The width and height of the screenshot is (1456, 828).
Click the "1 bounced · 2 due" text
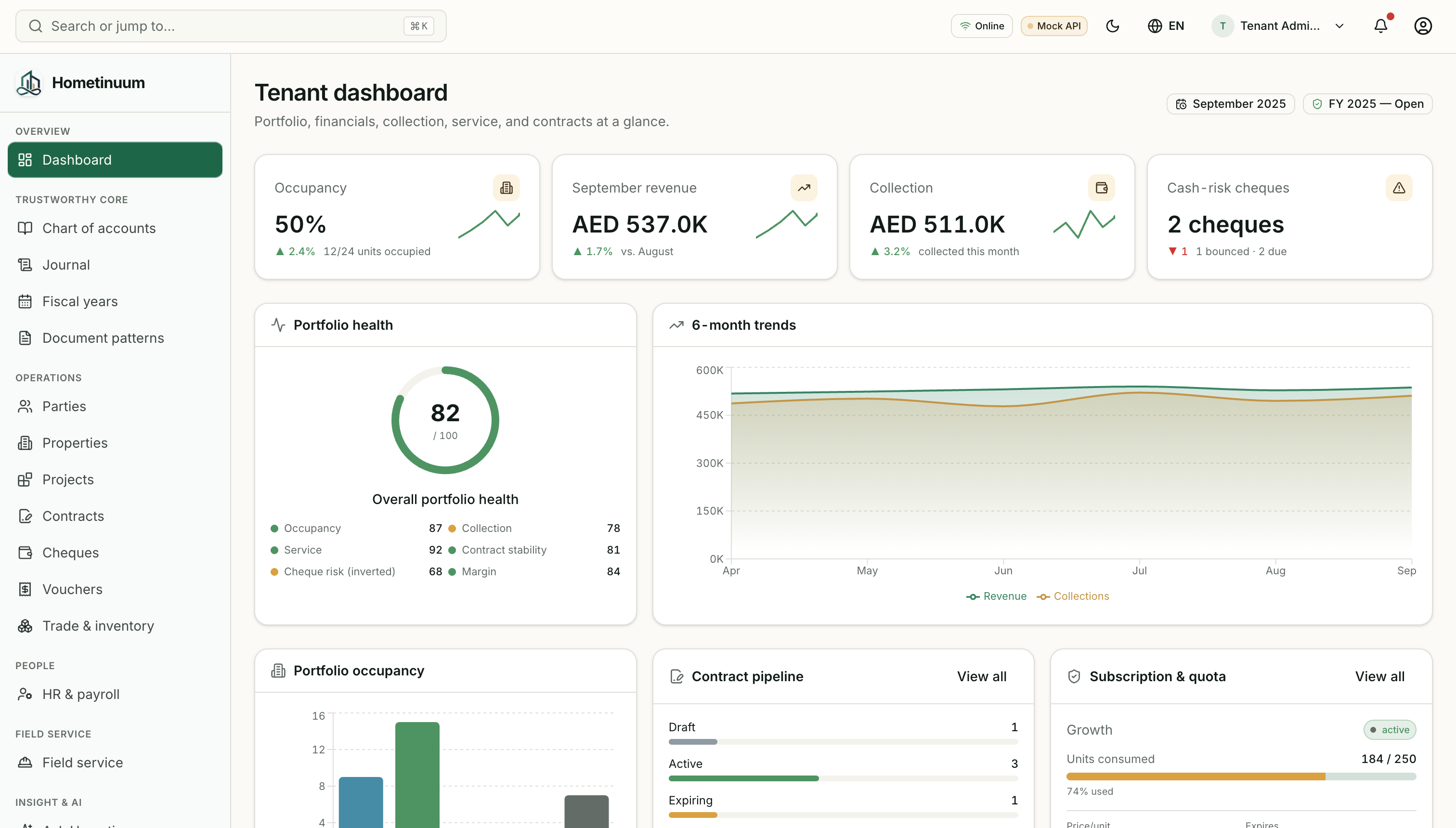pyautogui.click(x=1241, y=251)
